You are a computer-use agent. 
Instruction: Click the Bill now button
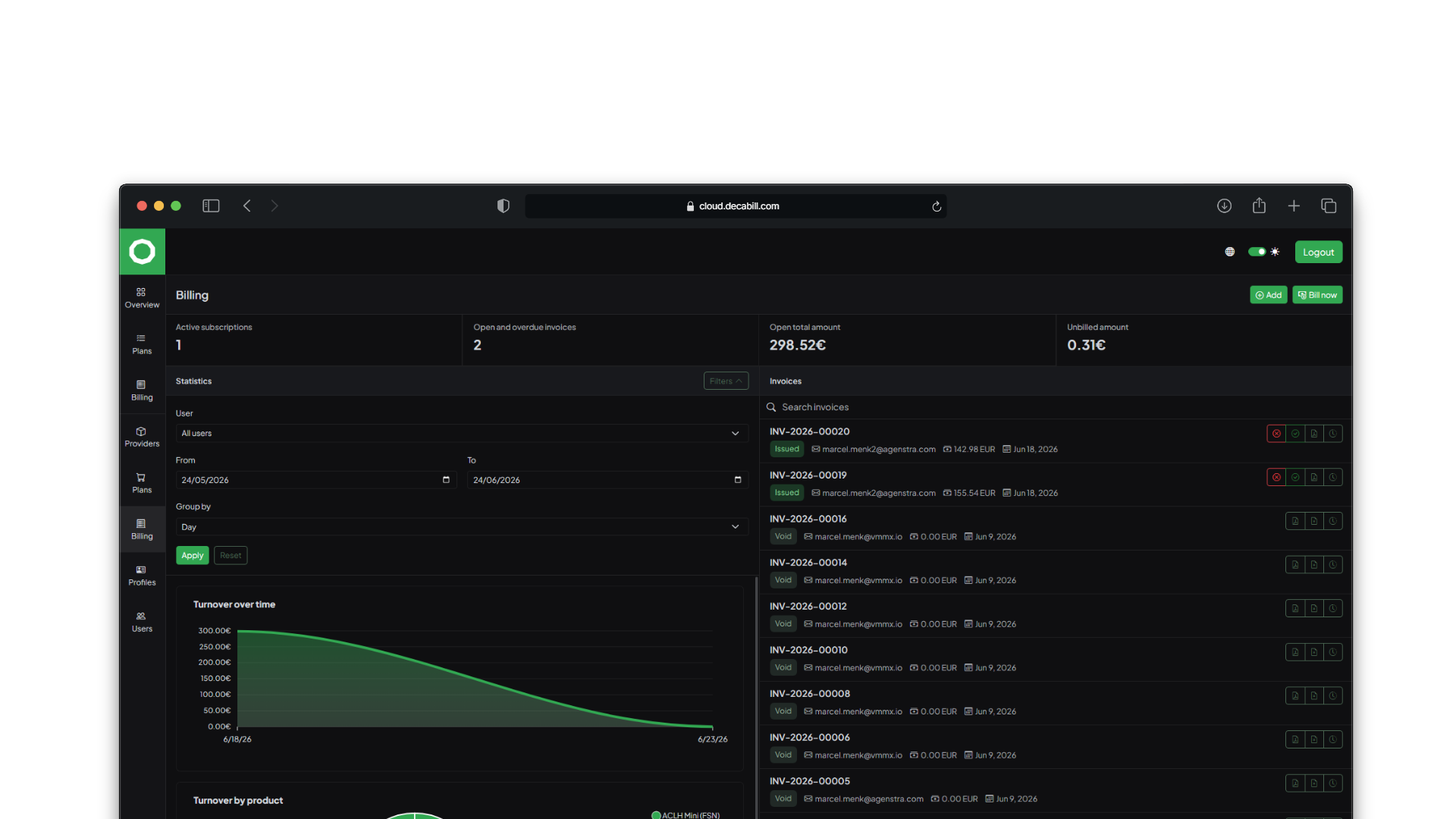click(x=1317, y=295)
